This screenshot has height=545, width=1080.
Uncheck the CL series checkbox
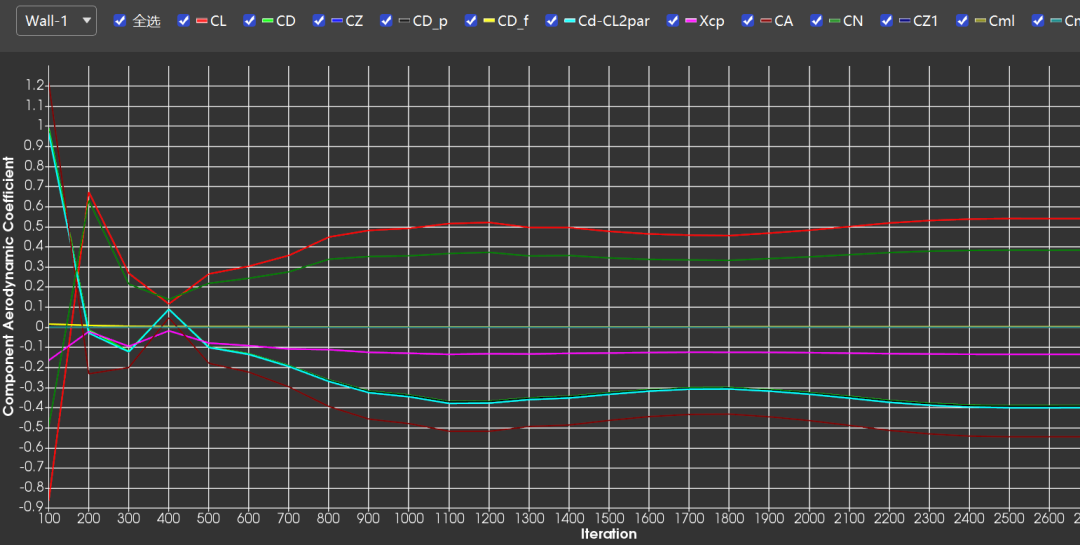pos(183,21)
